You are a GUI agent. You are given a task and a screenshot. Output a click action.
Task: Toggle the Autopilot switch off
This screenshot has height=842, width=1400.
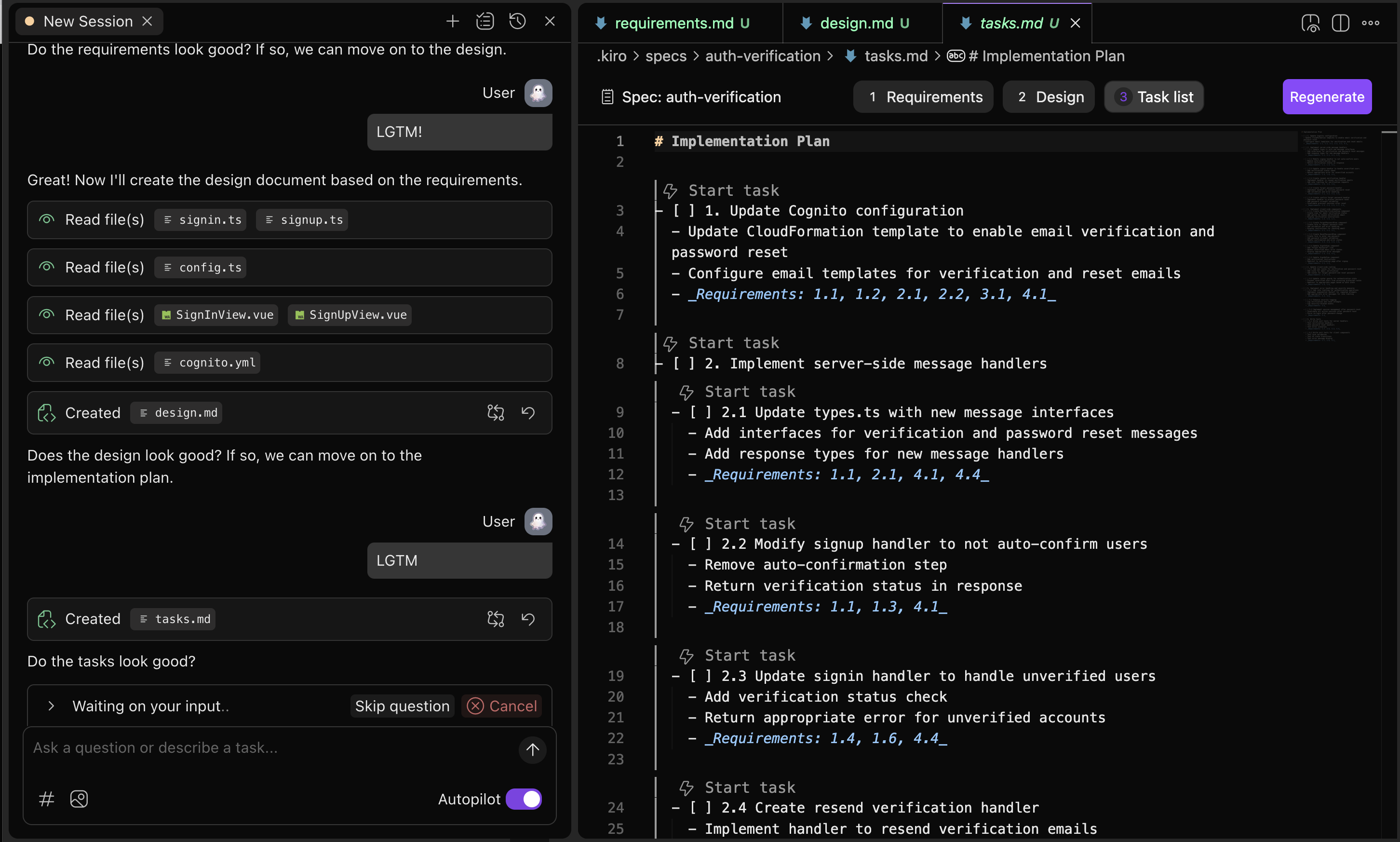[x=524, y=799]
